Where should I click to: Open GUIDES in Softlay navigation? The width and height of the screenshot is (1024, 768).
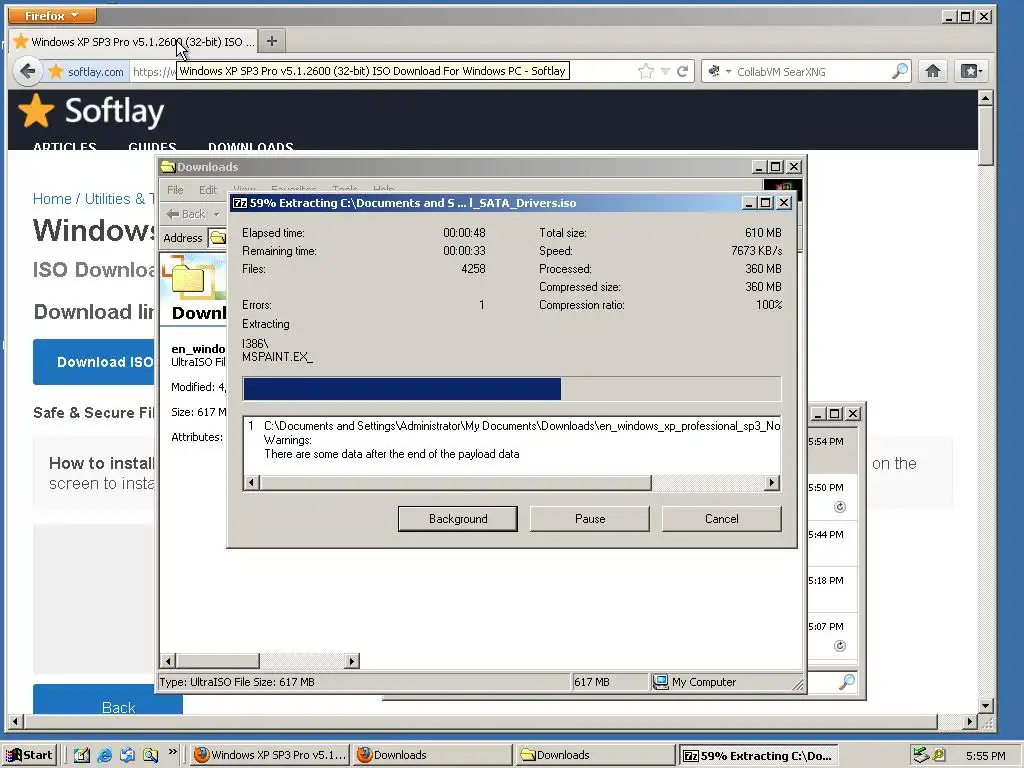152,146
